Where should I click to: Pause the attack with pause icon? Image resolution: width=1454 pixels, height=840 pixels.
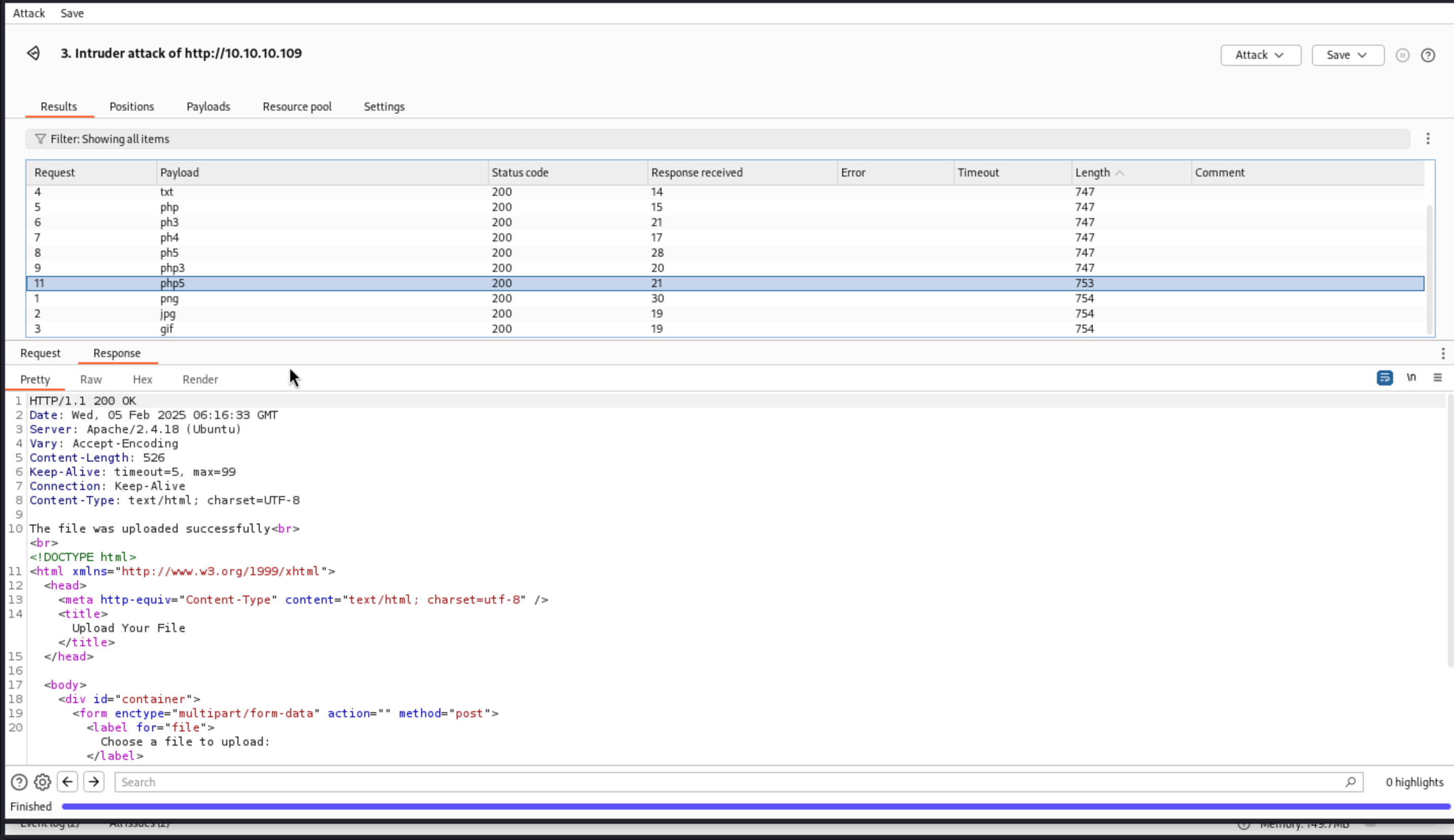coord(1402,55)
